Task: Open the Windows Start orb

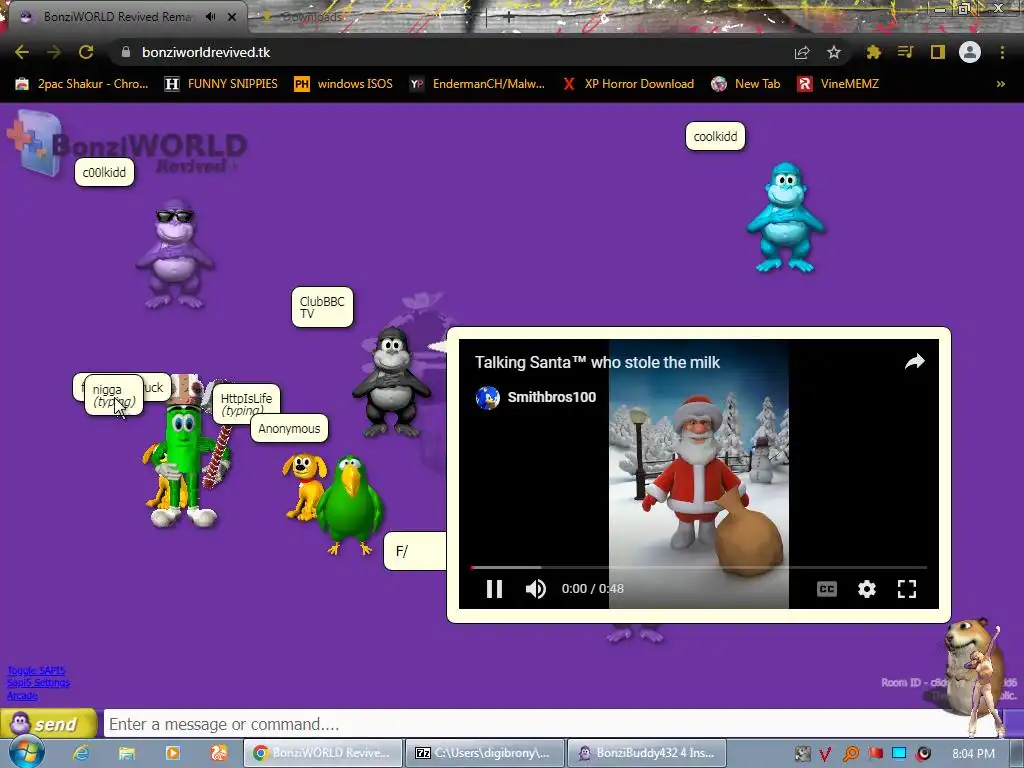Action: pyautogui.click(x=26, y=752)
